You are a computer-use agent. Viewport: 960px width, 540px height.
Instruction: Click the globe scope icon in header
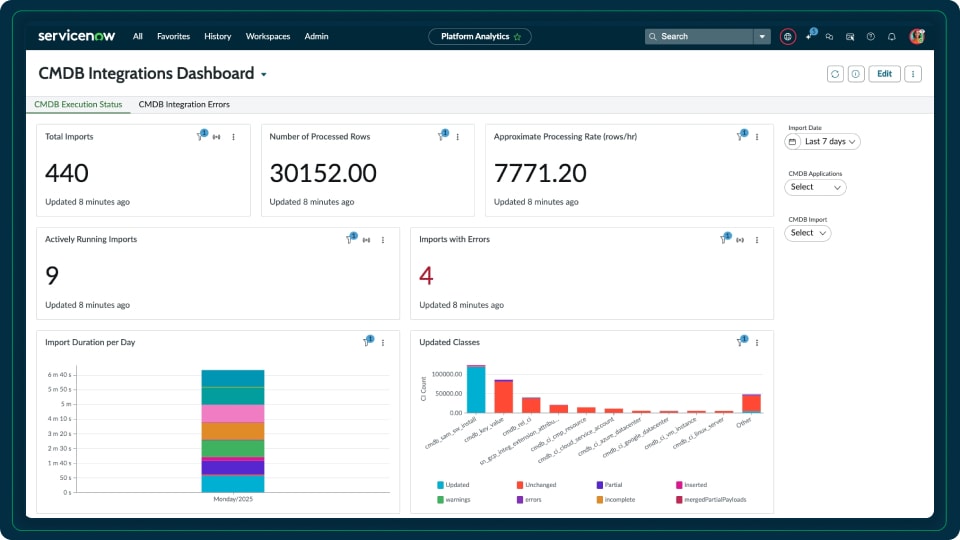pos(788,37)
